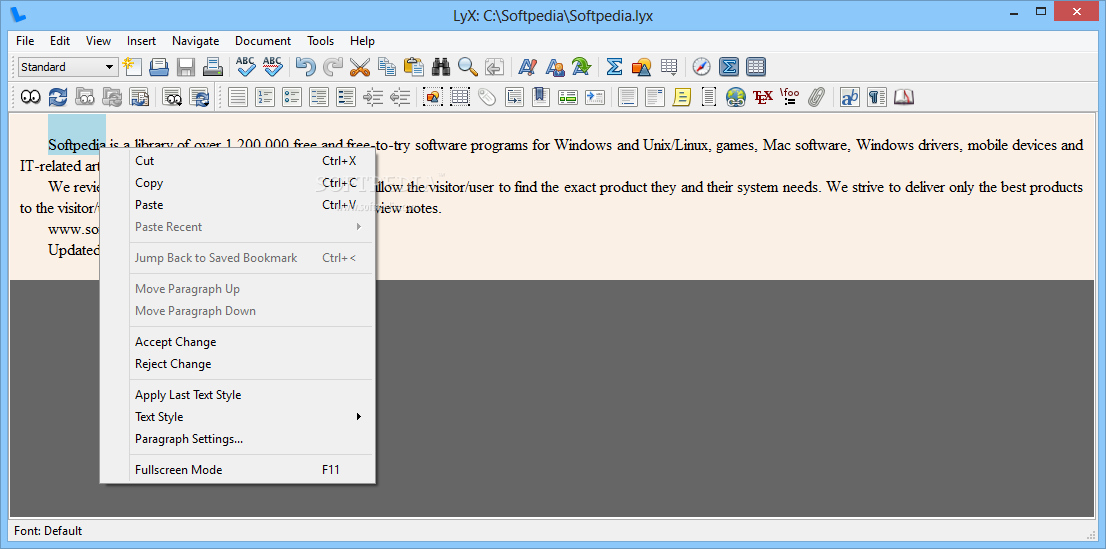Screen dimensions: 1106x549
Task: Open insert table grid dropdown
Action: point(668,67)
